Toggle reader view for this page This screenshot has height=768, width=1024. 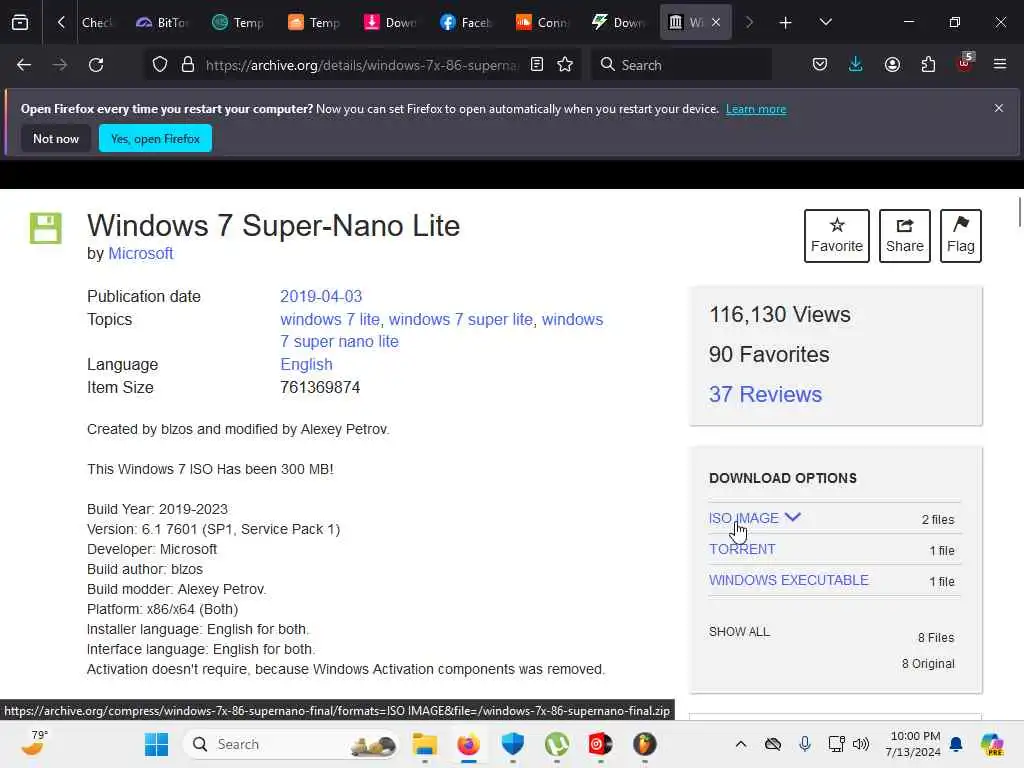[x=537, y=65]
